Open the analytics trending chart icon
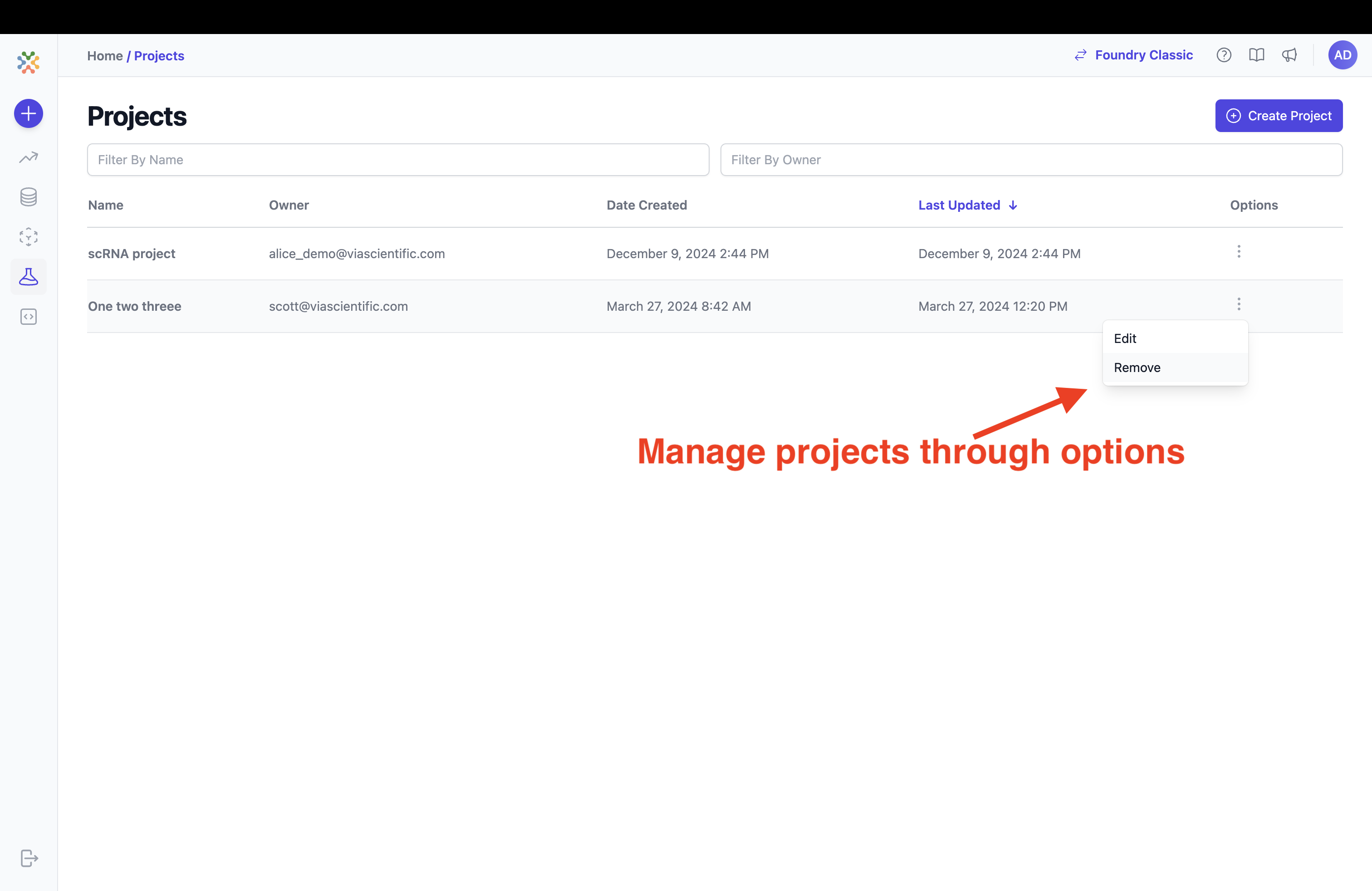1372x891 pixels. pos(28,157)
